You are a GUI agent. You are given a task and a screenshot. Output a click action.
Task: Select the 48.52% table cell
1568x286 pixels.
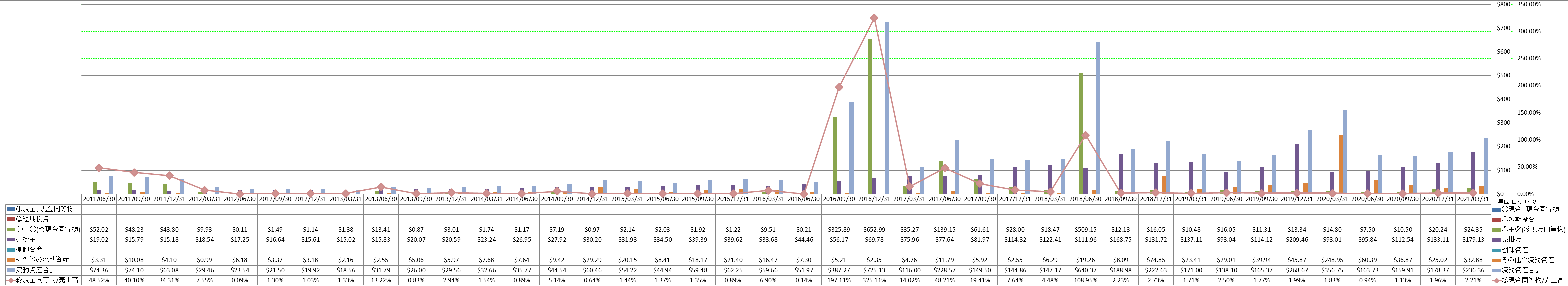point(99,280)
